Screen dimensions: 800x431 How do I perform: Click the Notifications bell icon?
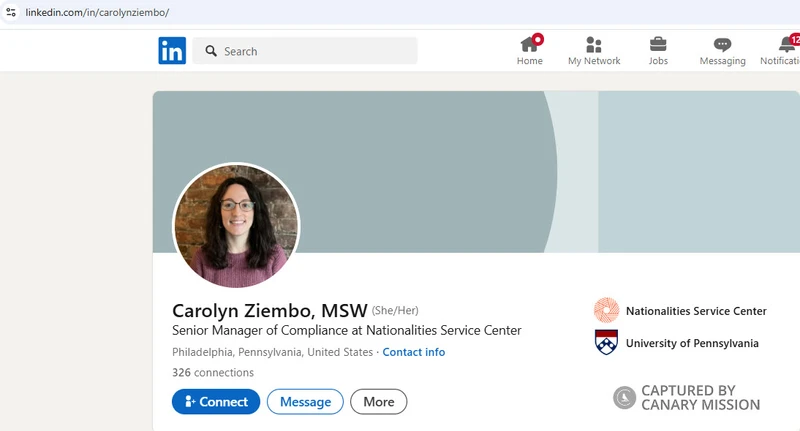[787, 44]
